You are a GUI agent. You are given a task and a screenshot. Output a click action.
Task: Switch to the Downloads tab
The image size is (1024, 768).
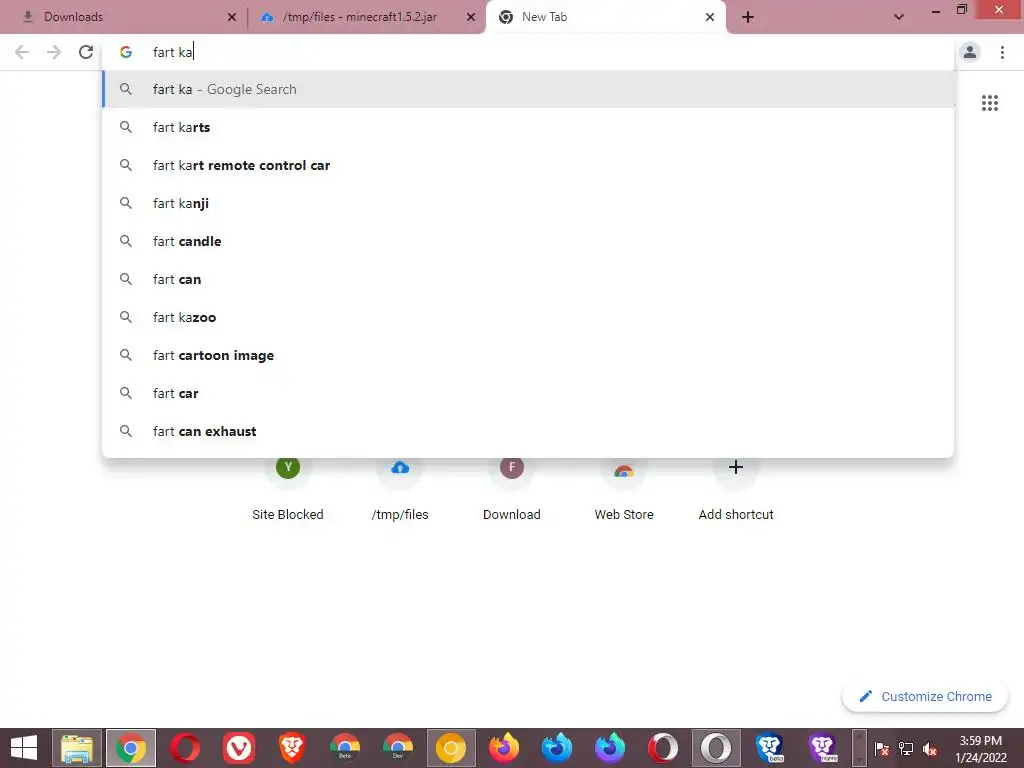coord(124,17)
